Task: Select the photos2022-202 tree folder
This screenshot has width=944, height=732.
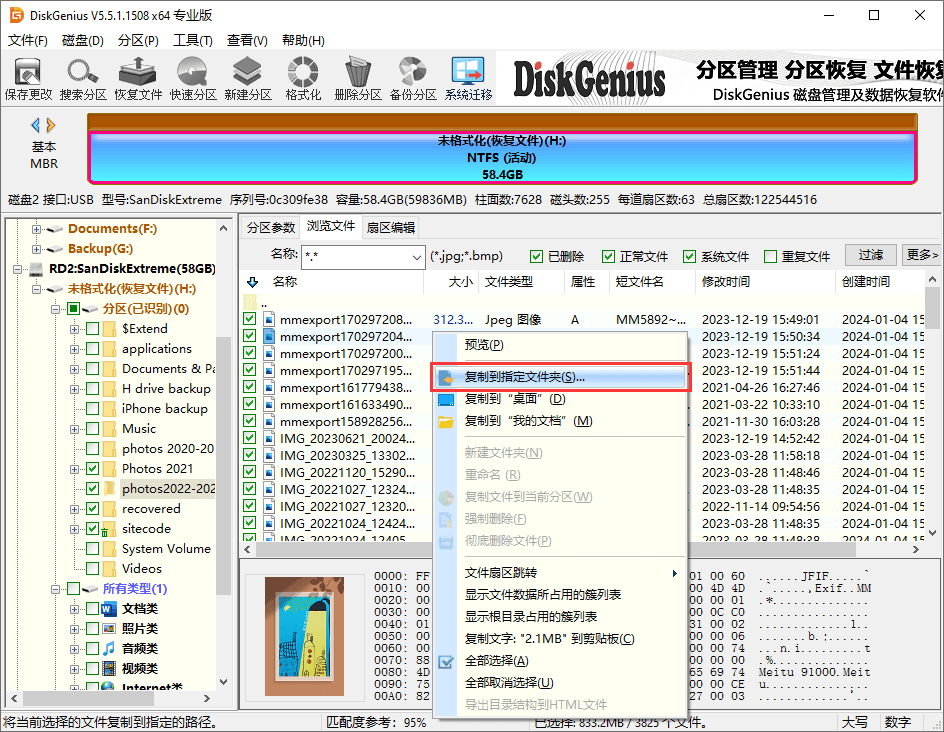Action: pos(168,489)
